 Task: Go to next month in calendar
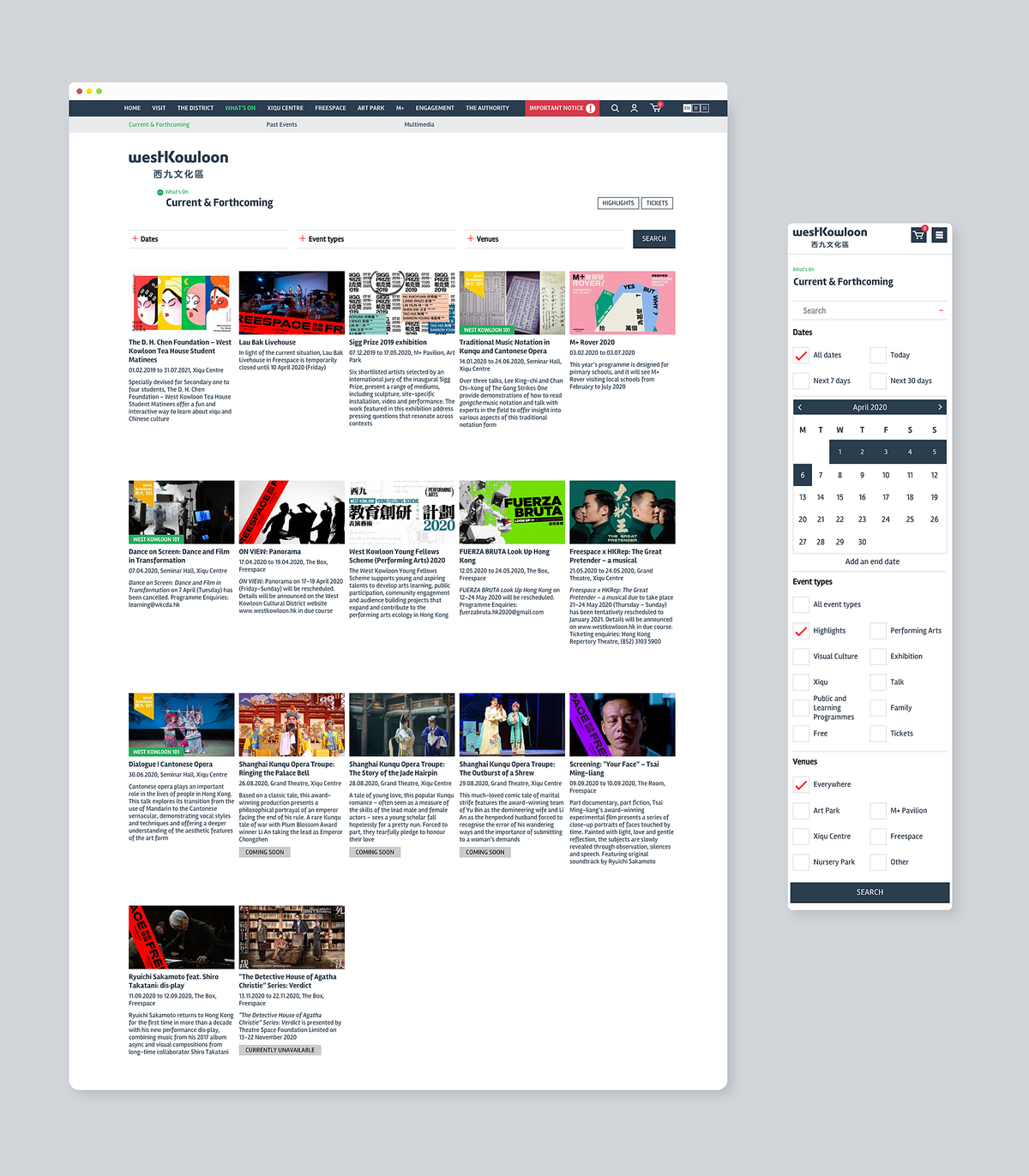940,407
